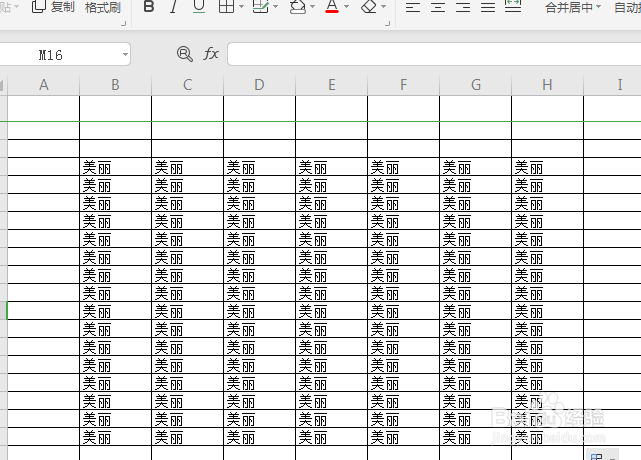Click the eraser clear-format icon

pyautogui.click(x=369, y=6)
